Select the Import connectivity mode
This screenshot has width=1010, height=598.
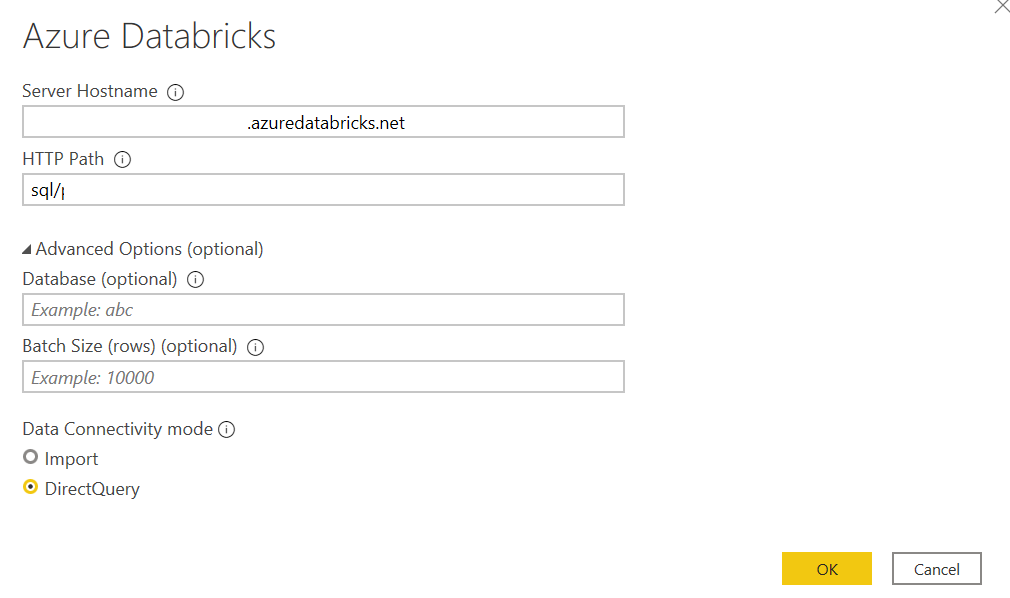tap(30, 457)
